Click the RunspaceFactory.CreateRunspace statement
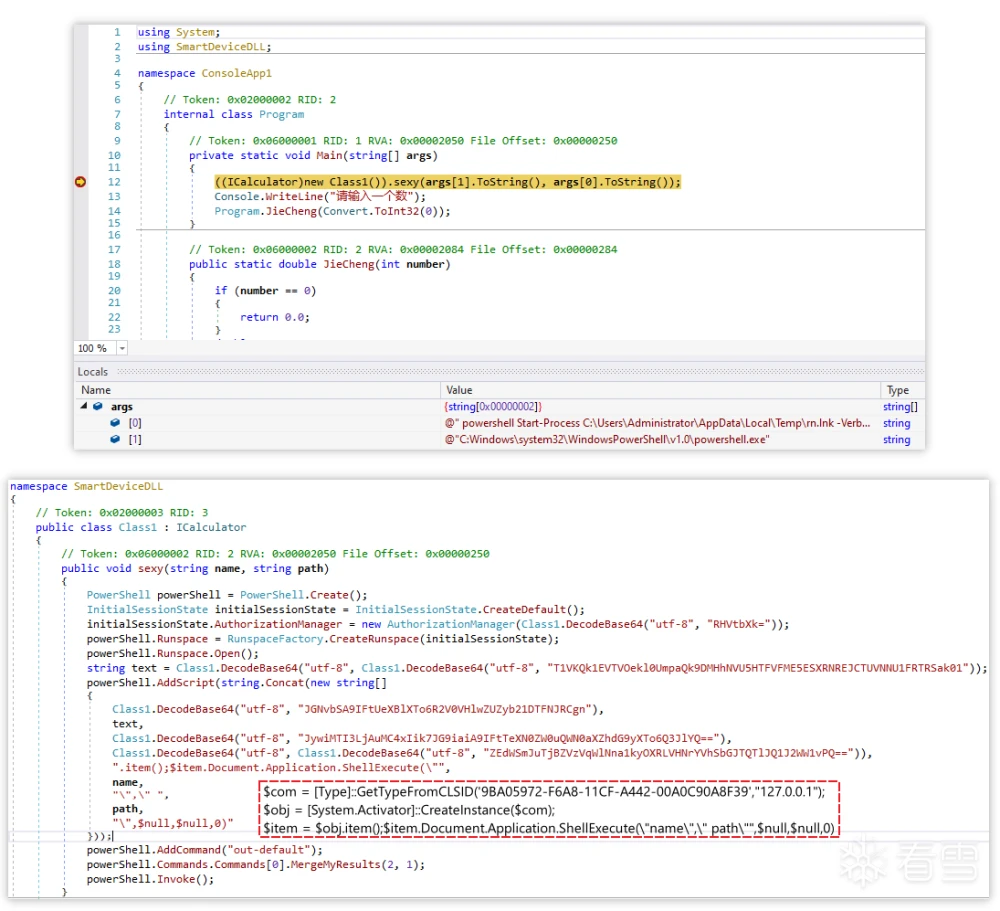This screenshot has height=911, width=1000. pyautogui.click(x=323, y=639)
